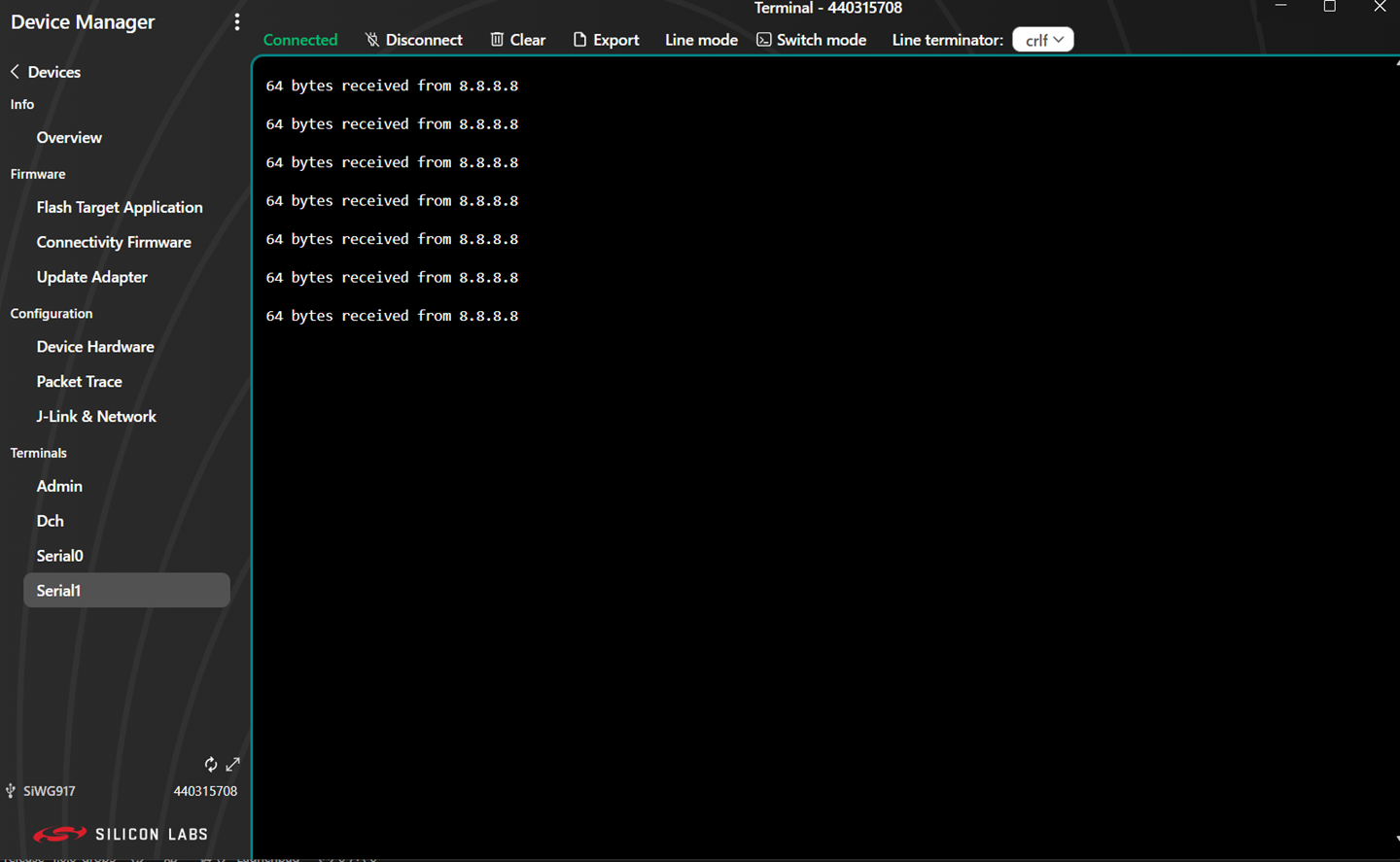Click the USB icon next to SiWG917
The width and height of the screenshot is (1400, 862).
tap(10, 791)
